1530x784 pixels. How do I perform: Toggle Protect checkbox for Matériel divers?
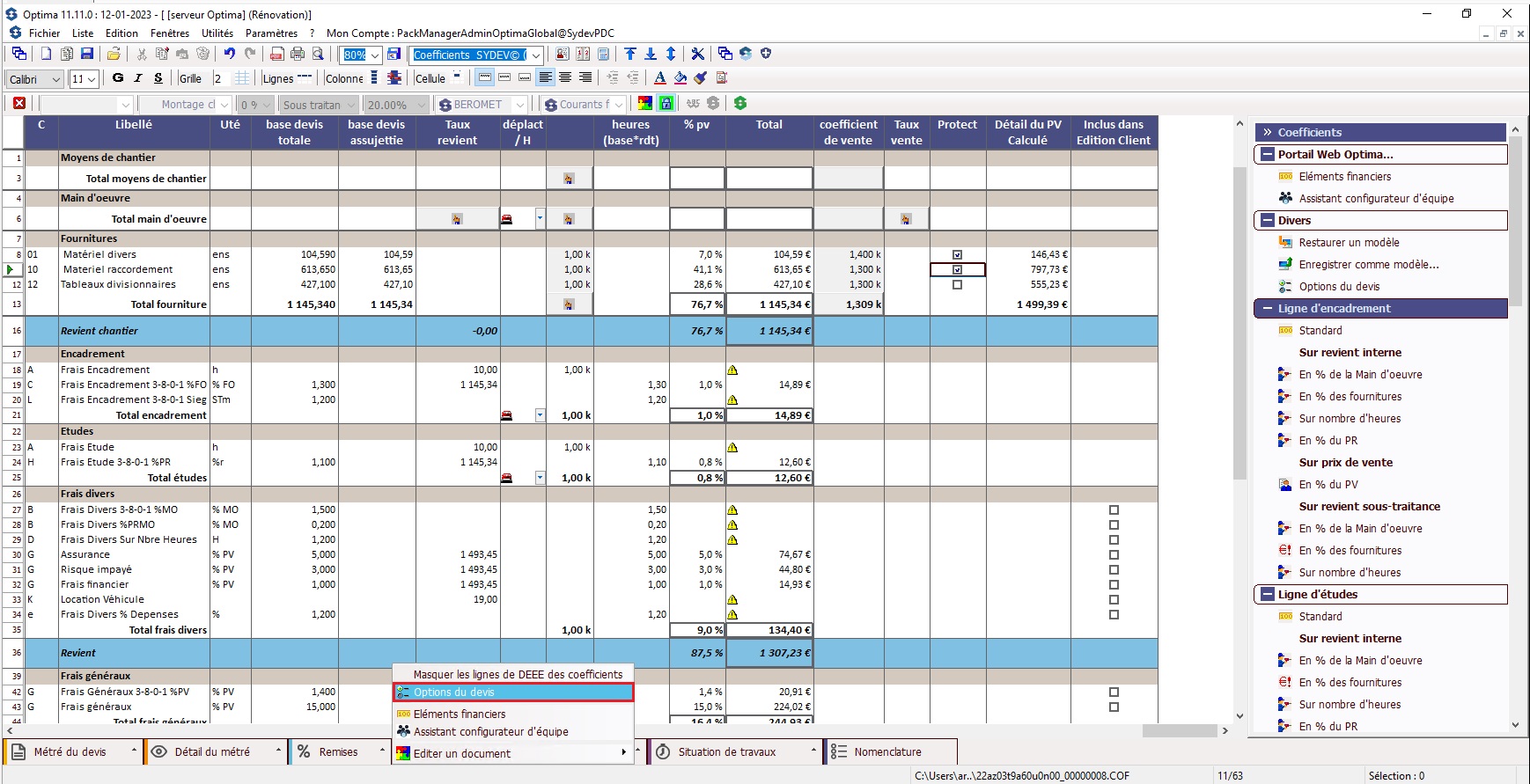coord(957,255)
